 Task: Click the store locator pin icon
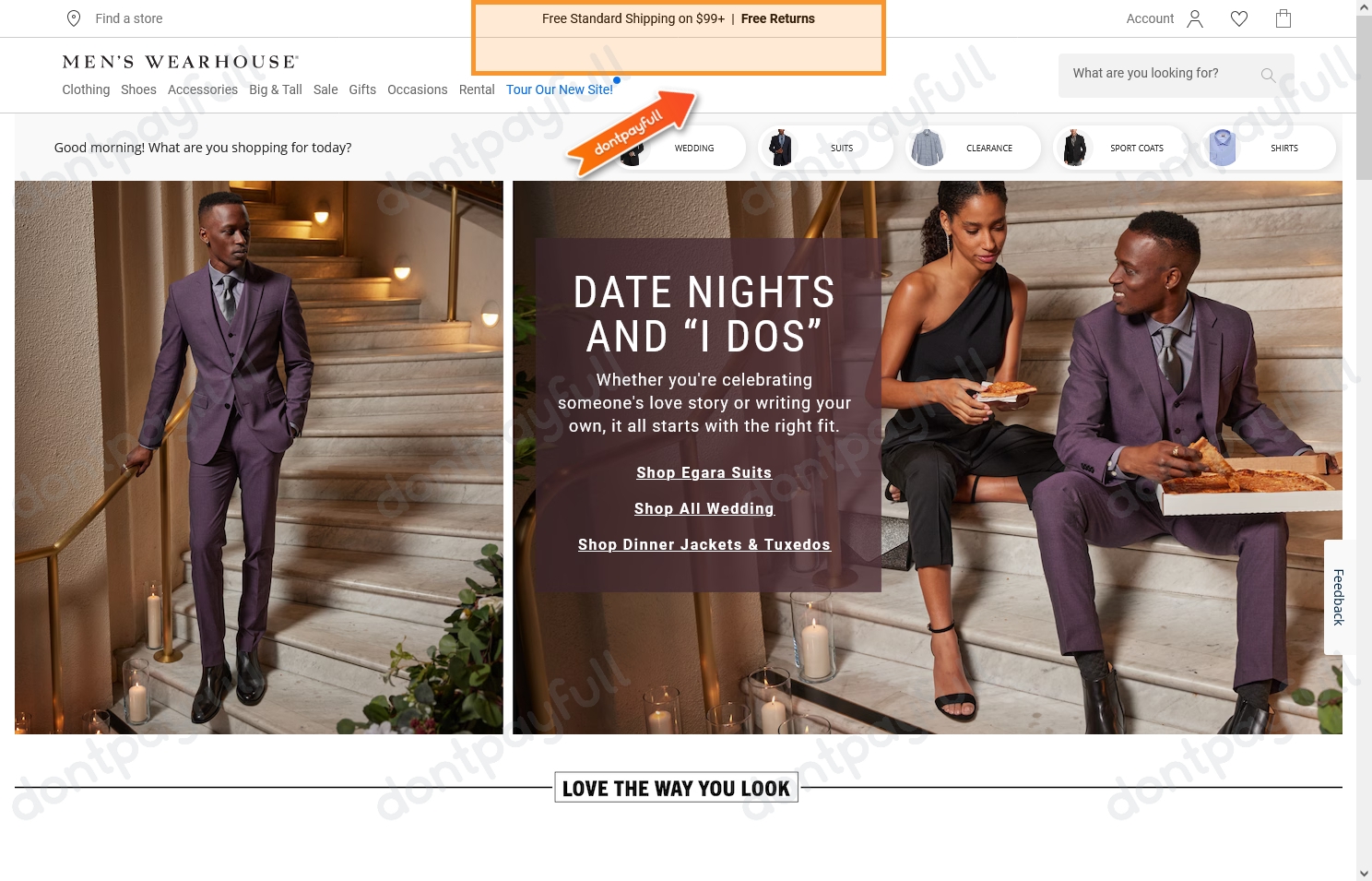(x=74, y=18)
